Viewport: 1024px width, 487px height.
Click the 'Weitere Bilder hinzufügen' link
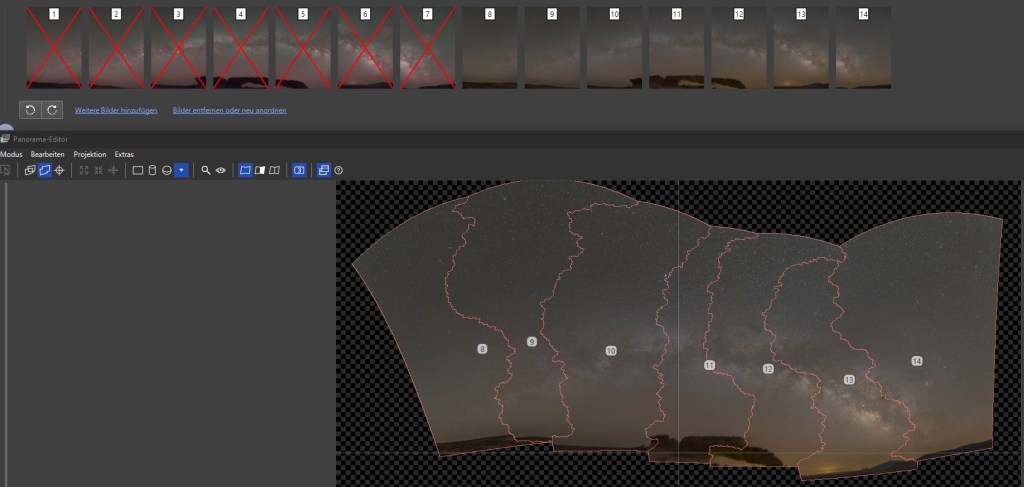pyautogui.click(x=116, y=110)
